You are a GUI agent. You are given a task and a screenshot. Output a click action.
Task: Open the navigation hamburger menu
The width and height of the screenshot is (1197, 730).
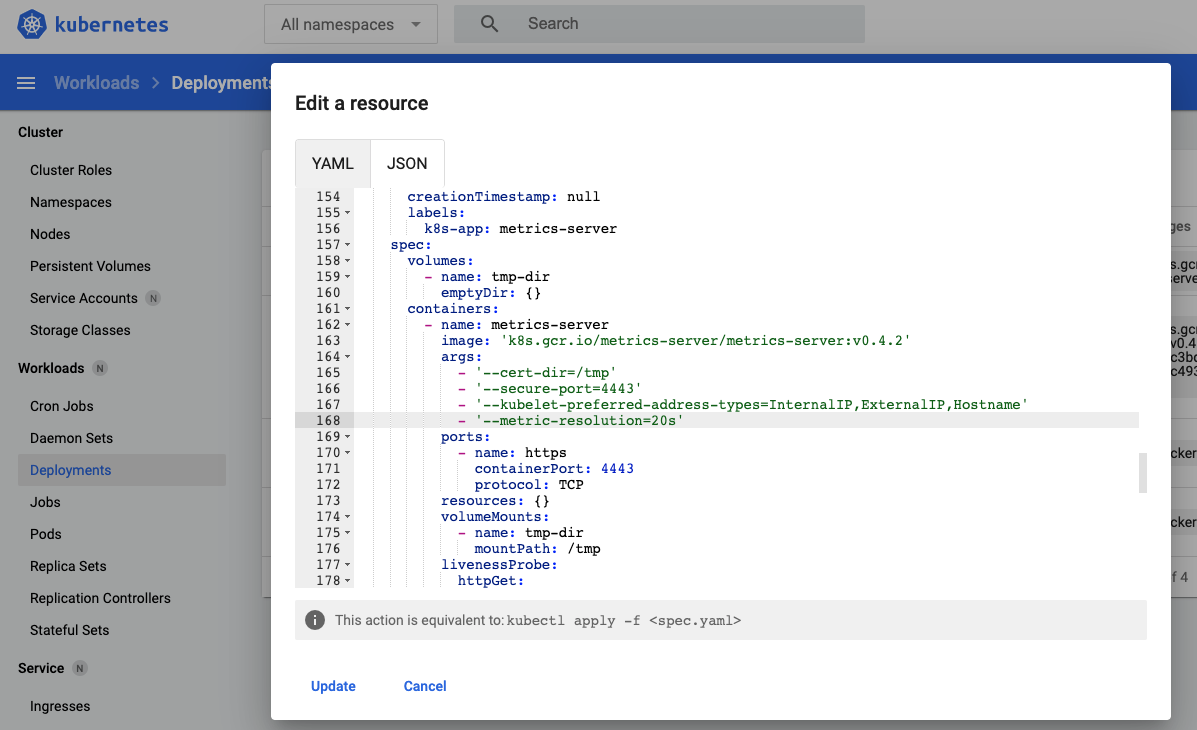click(x=26, y=82)
